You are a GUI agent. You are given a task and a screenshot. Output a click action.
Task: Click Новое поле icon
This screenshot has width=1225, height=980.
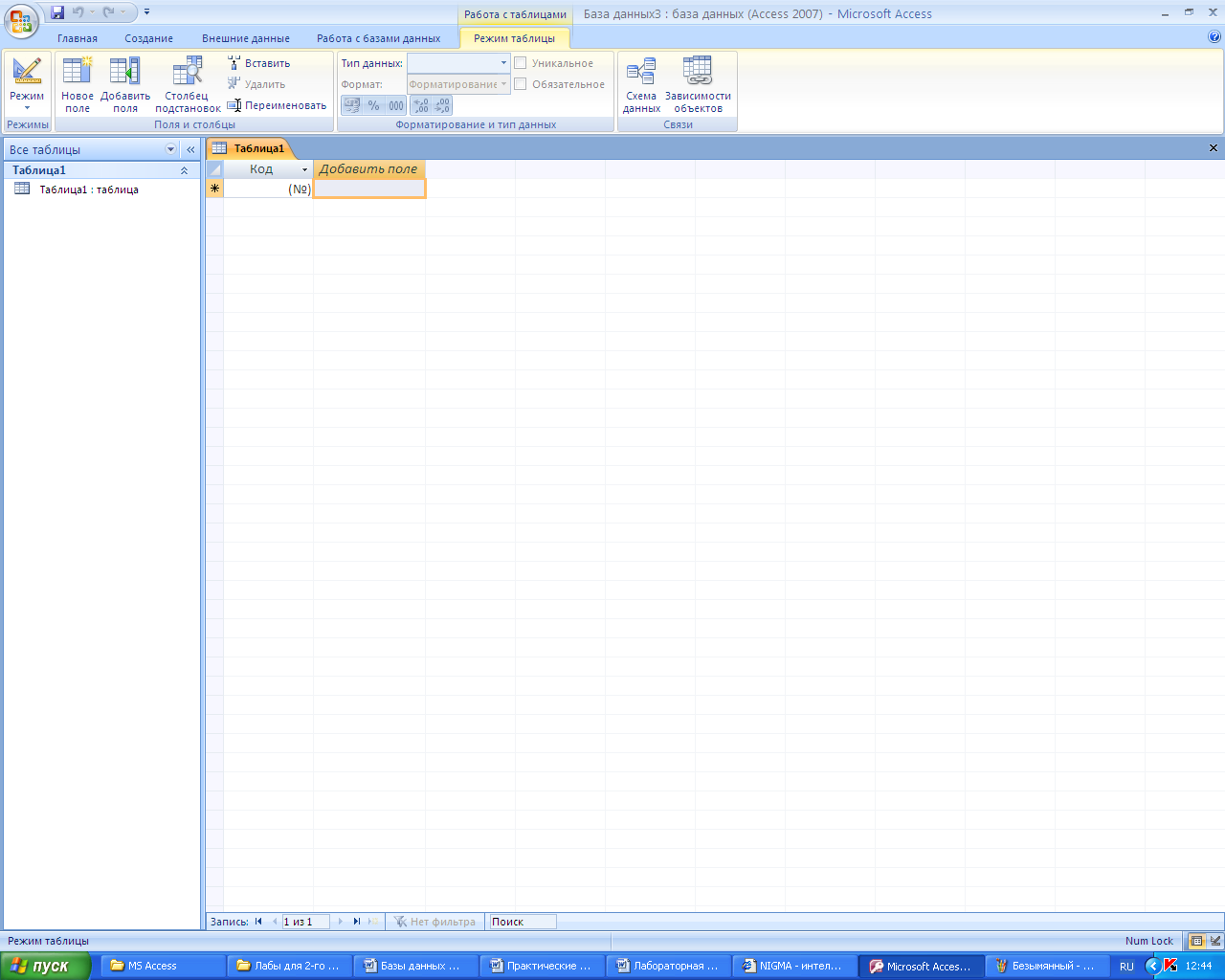pyautogui.click(x=78, y=84)
